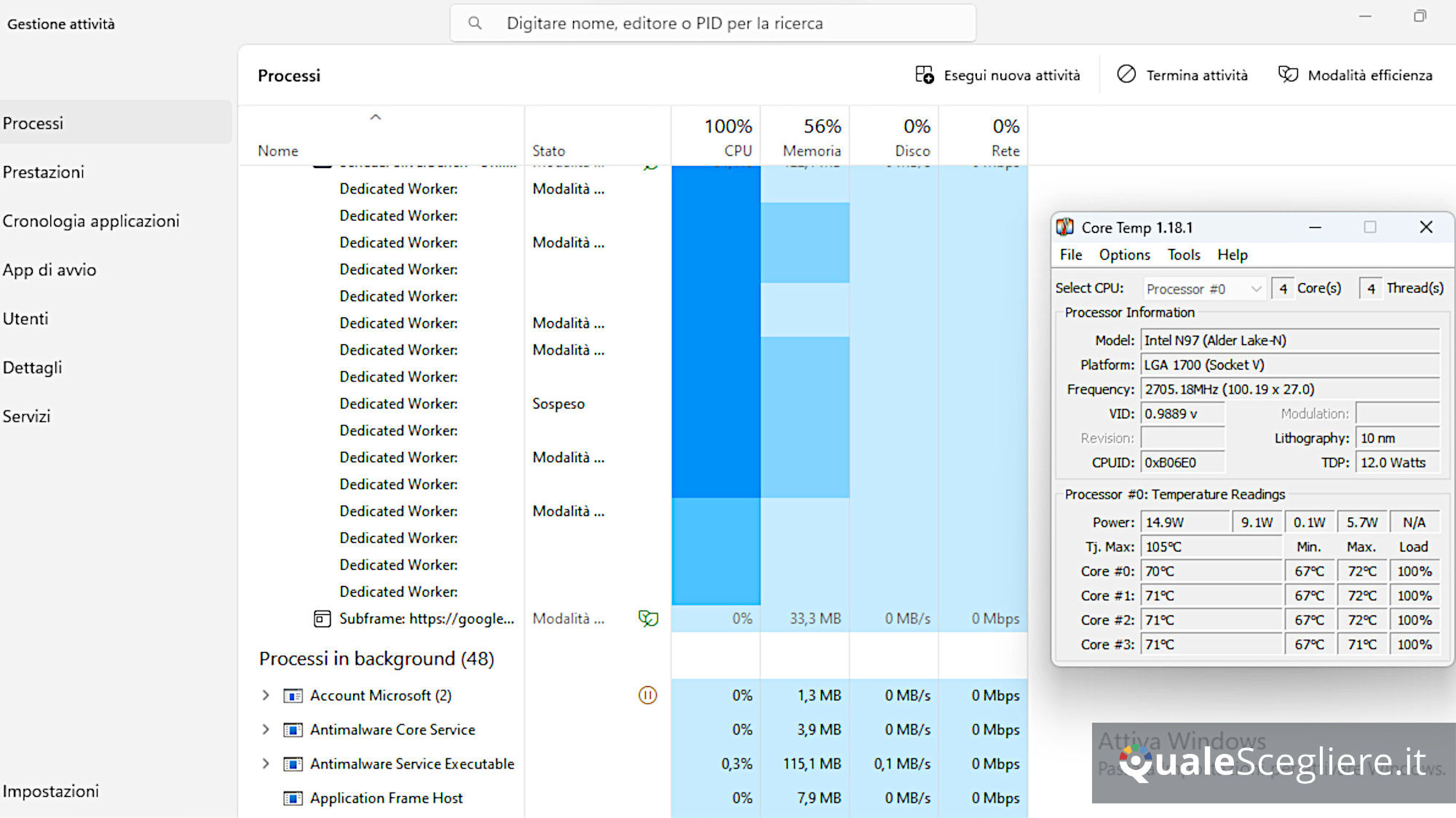Open Impostazioni in the sidebar
Screen dimensions: 1456x818
pos(51,791)
